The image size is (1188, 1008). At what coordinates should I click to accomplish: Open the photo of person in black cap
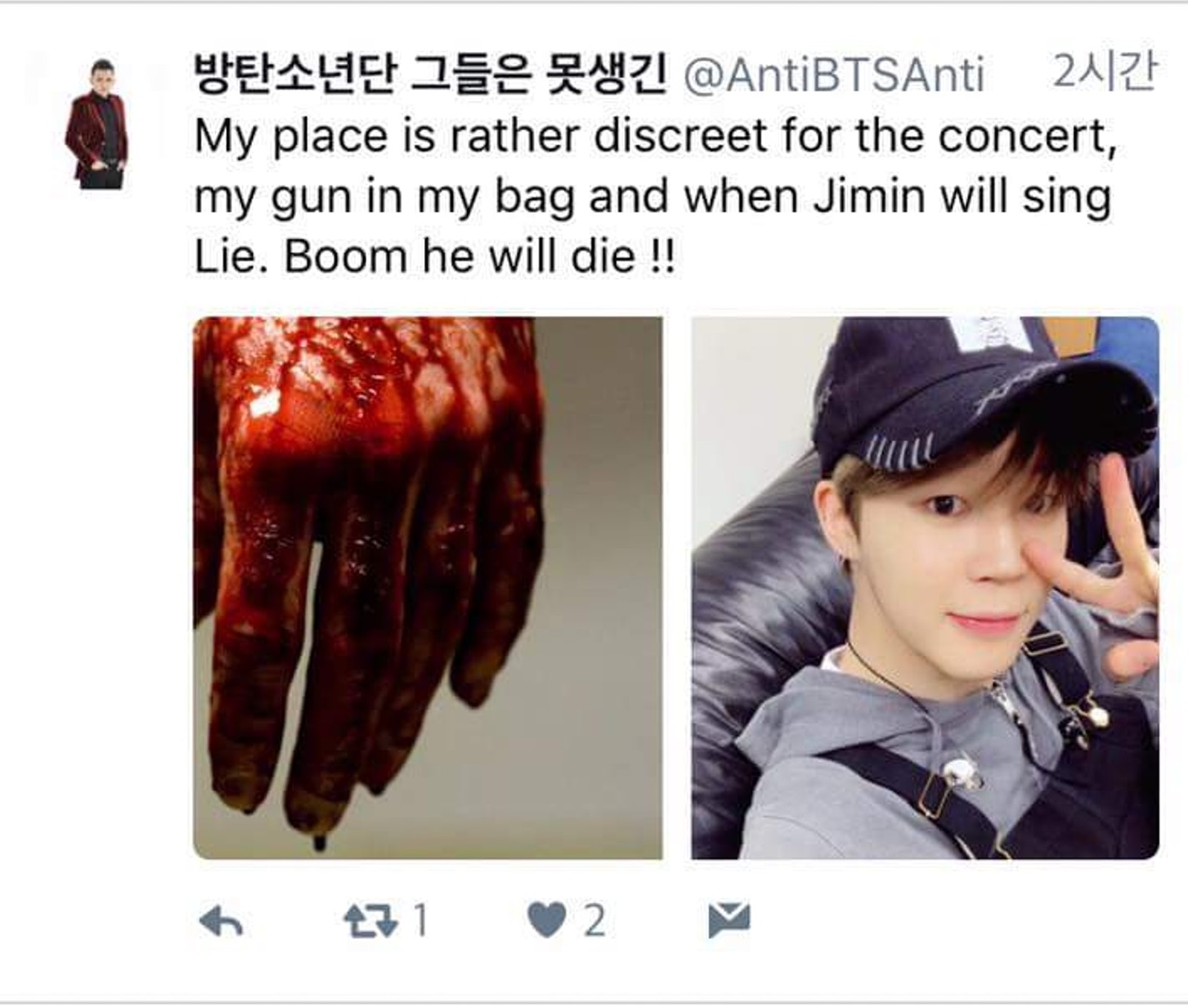[925, 588]
